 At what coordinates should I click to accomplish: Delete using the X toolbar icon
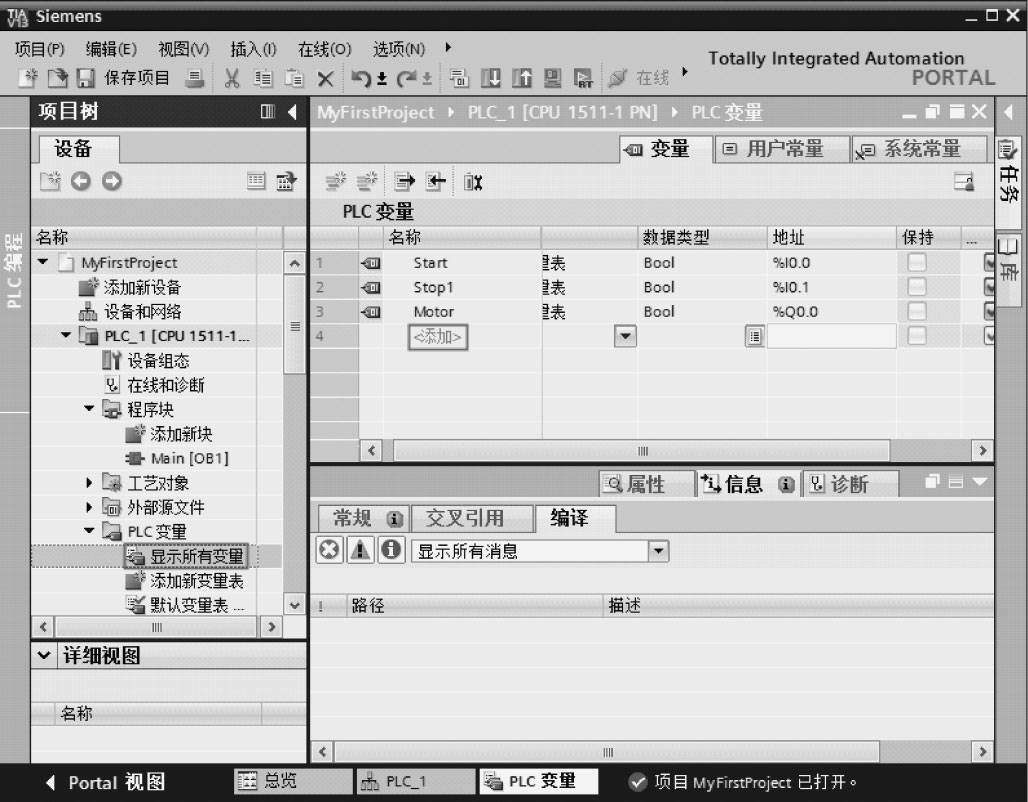point(325,79)
